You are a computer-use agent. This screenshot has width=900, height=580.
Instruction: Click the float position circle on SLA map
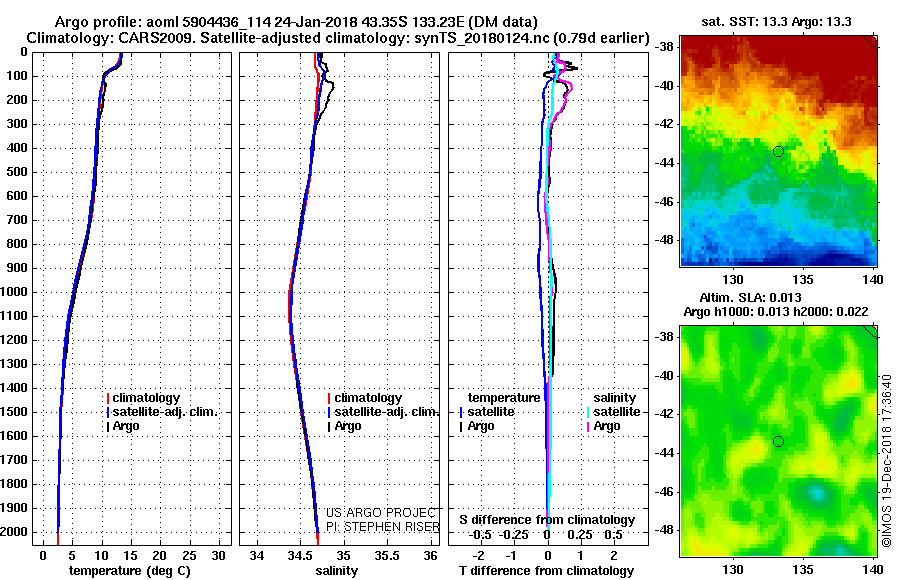778,442
